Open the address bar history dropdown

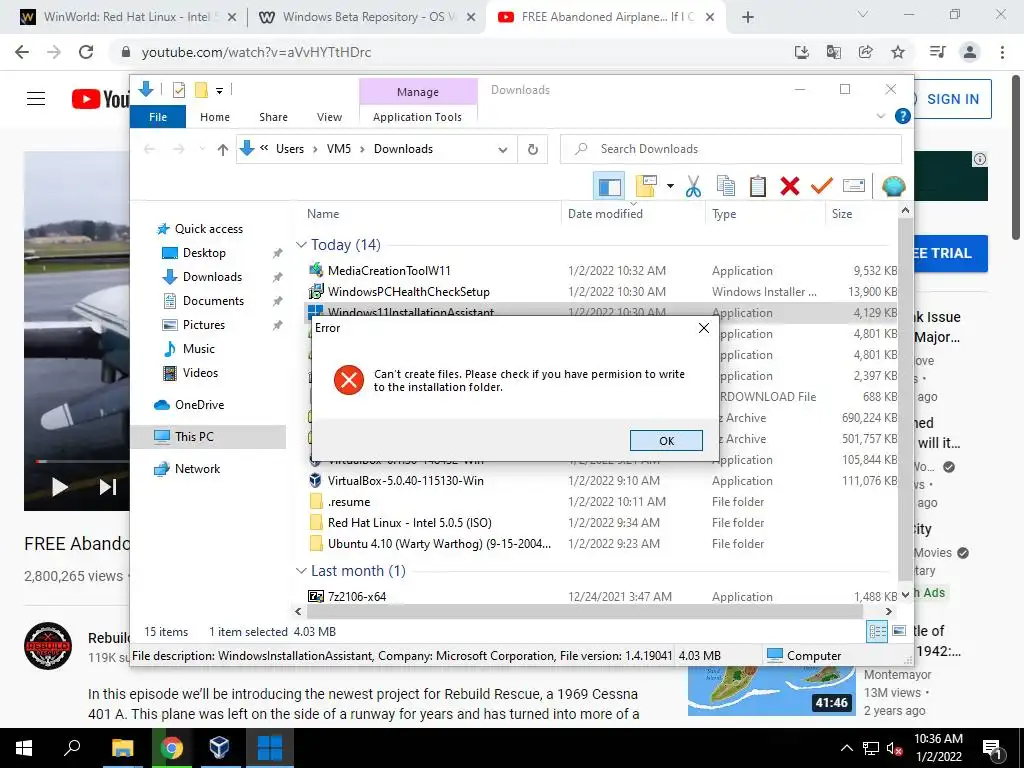[502, 150]
